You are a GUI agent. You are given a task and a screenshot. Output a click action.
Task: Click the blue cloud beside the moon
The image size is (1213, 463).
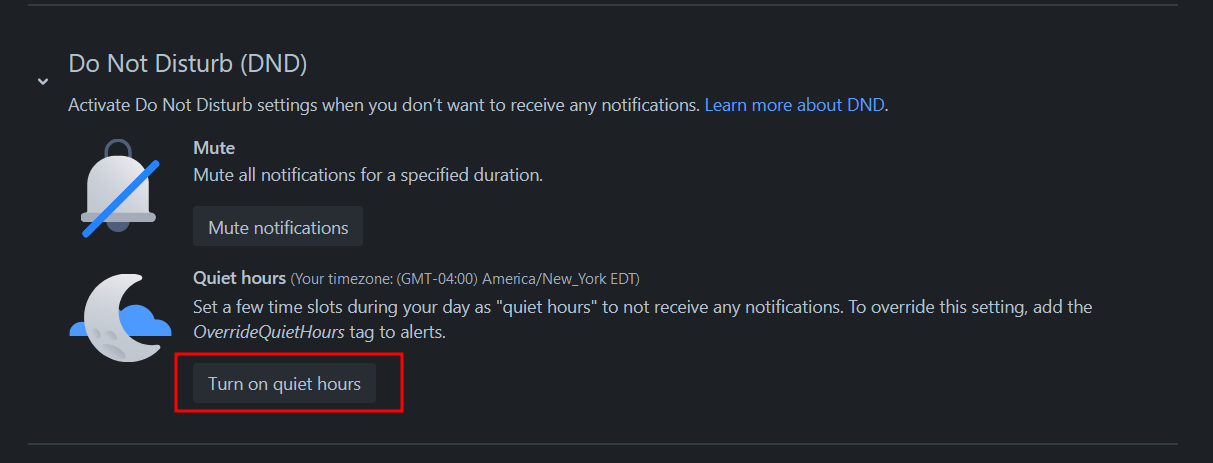pos(150,324)
